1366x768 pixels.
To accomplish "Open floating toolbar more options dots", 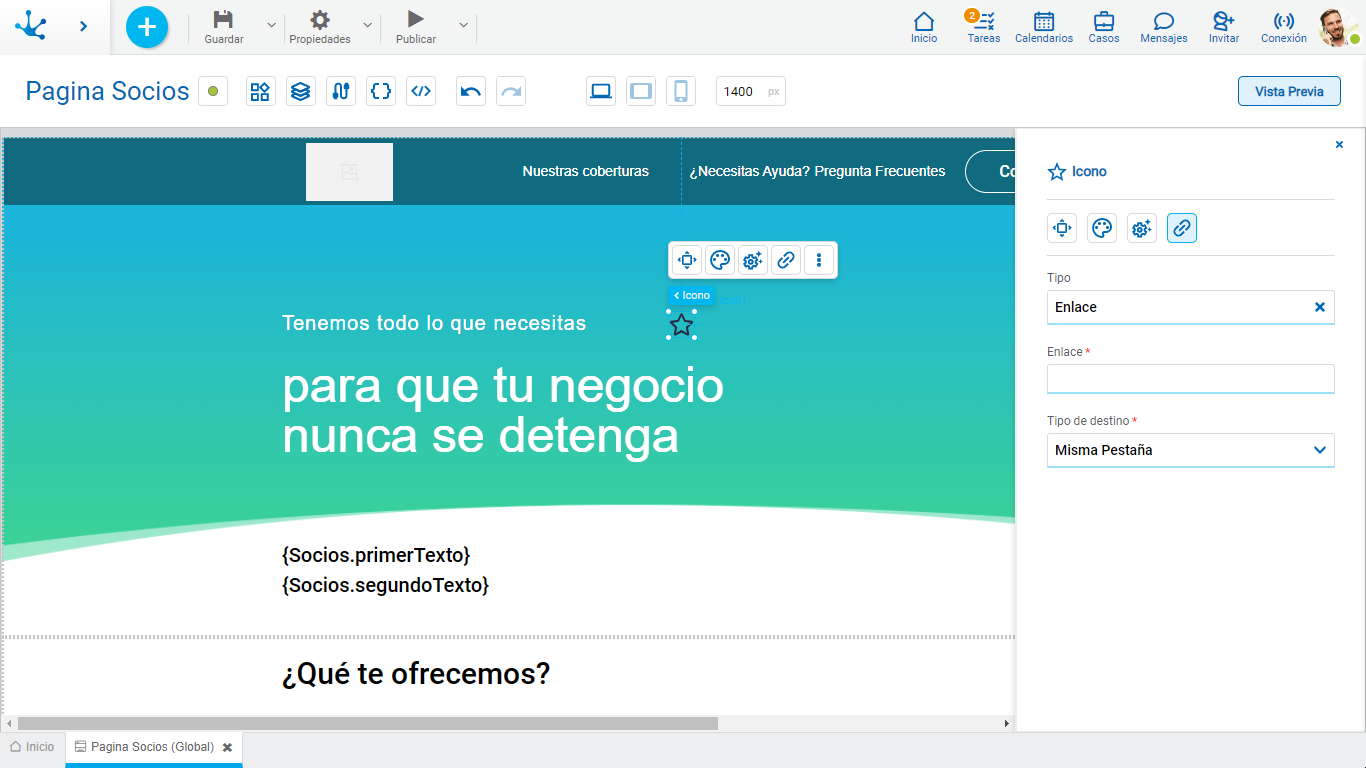I will point(819,260).
